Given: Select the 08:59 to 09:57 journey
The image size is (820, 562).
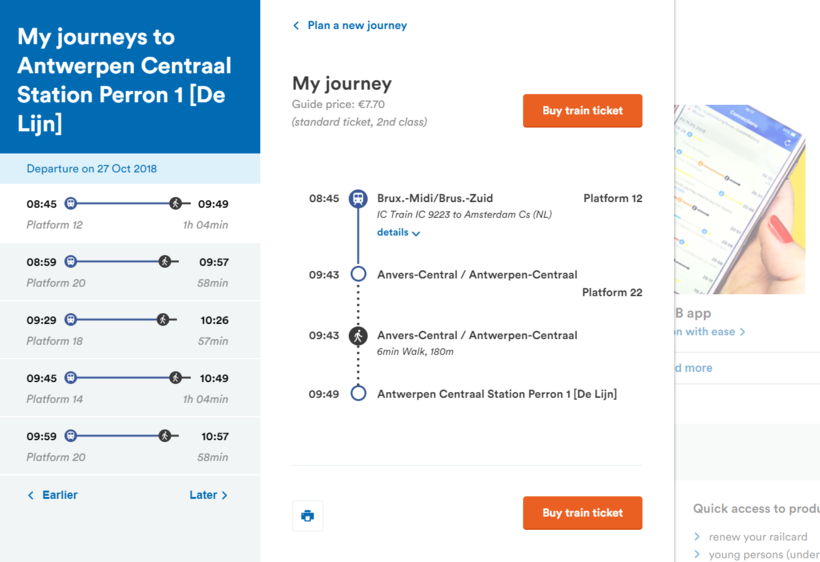Looking at the screenshot, I should [x=129, y=272].
